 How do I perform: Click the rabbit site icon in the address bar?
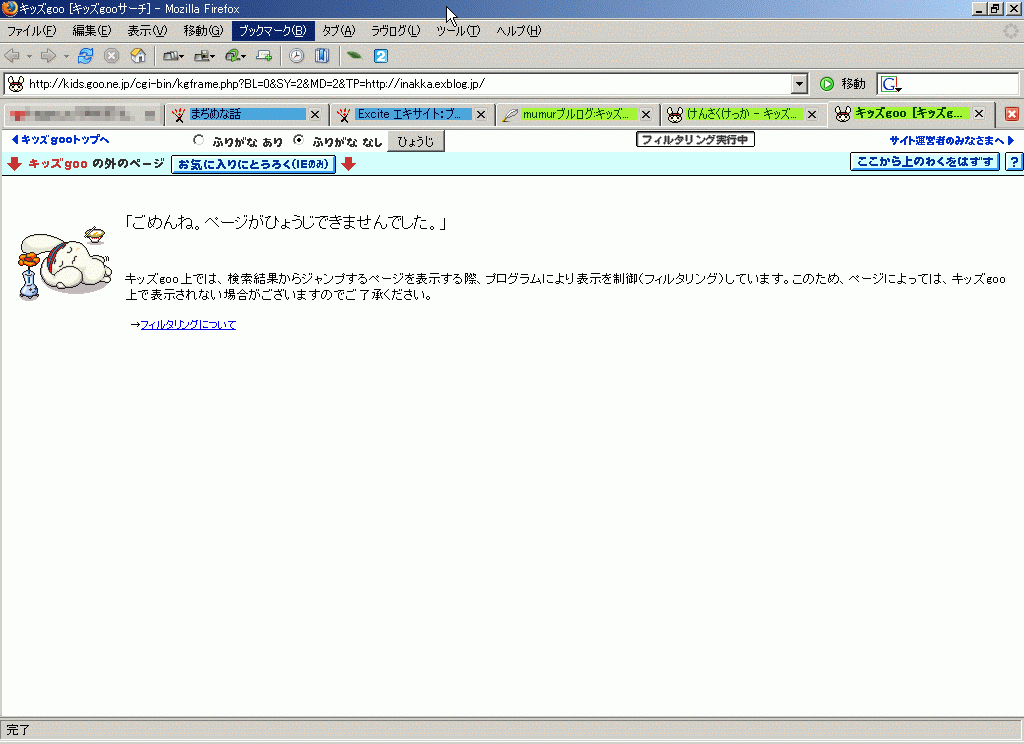coord(16,84)
